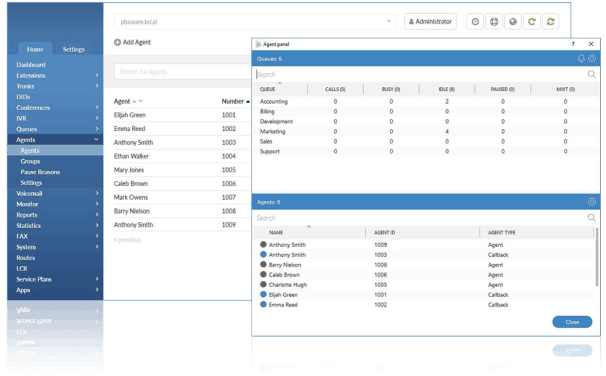The image size is (606, 376).
Task: Expand the Trunks sidebar menu
Action: [x=97, y=86]
